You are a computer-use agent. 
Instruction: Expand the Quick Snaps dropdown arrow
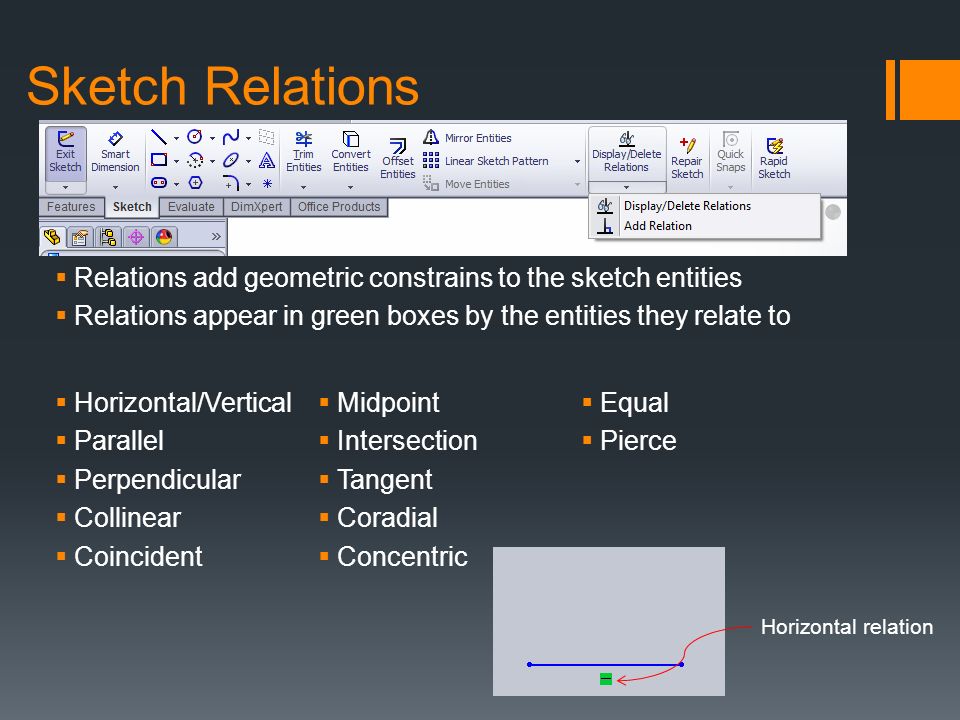pos(730,187)
